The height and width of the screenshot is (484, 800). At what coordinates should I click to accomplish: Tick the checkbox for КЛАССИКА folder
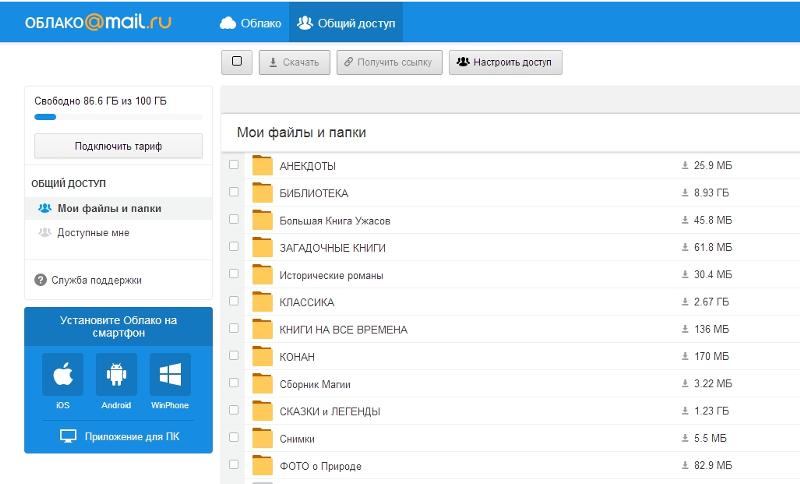click(234, 301)
